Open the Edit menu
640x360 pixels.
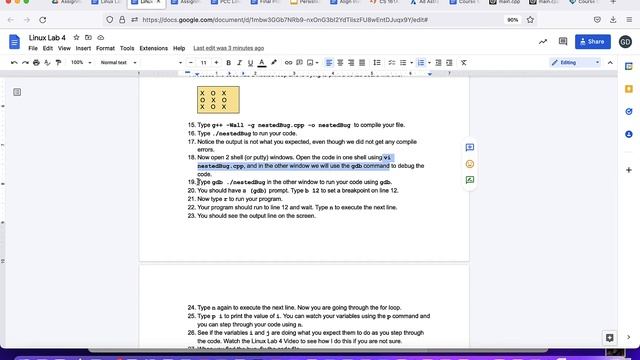click(48, 48)
